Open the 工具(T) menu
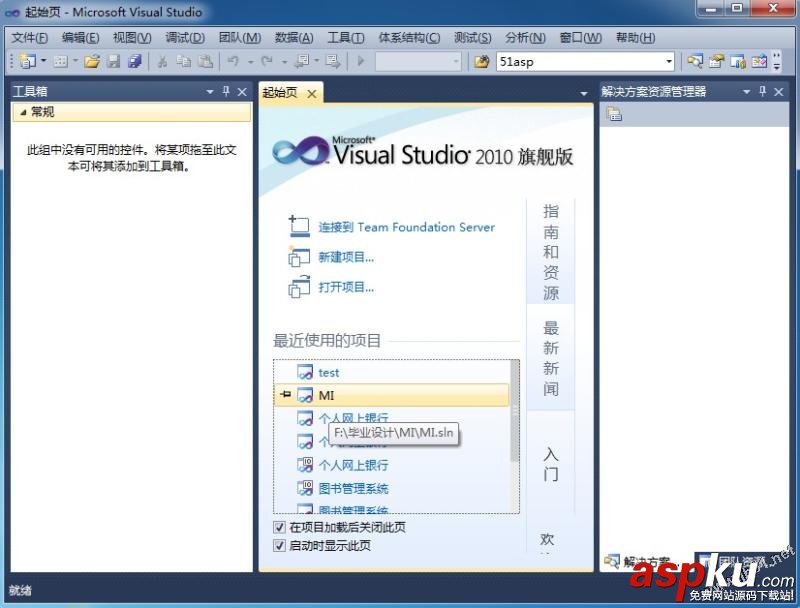 [x=345, y=38]
